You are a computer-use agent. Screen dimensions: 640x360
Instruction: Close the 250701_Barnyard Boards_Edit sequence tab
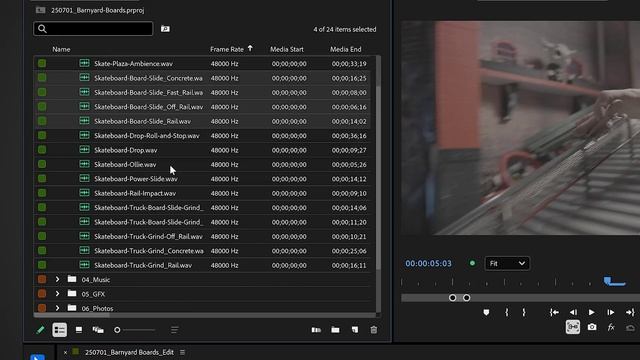pyautogui.click(x=65, y=352)
